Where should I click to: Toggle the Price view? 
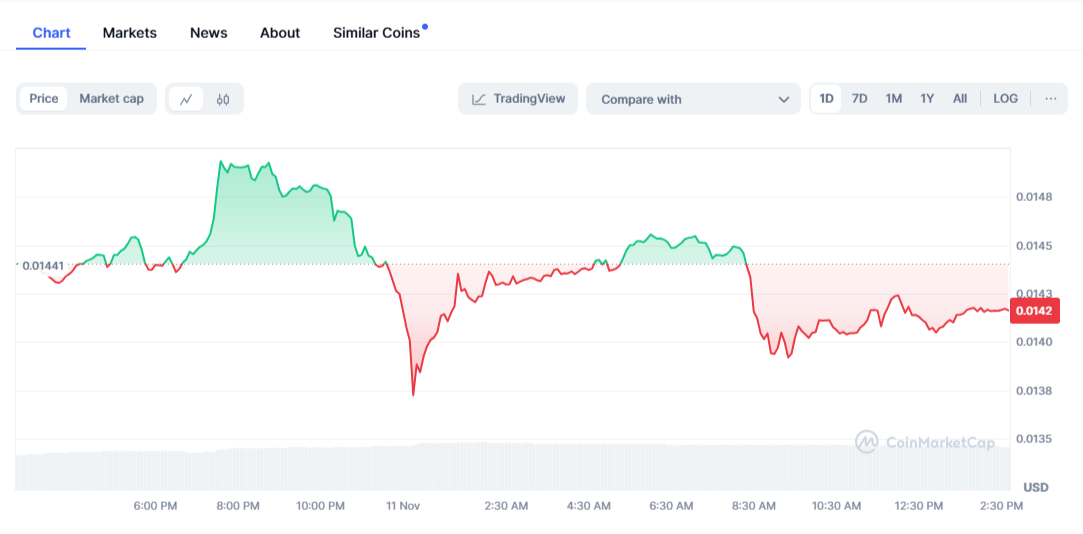click(44, 99)
